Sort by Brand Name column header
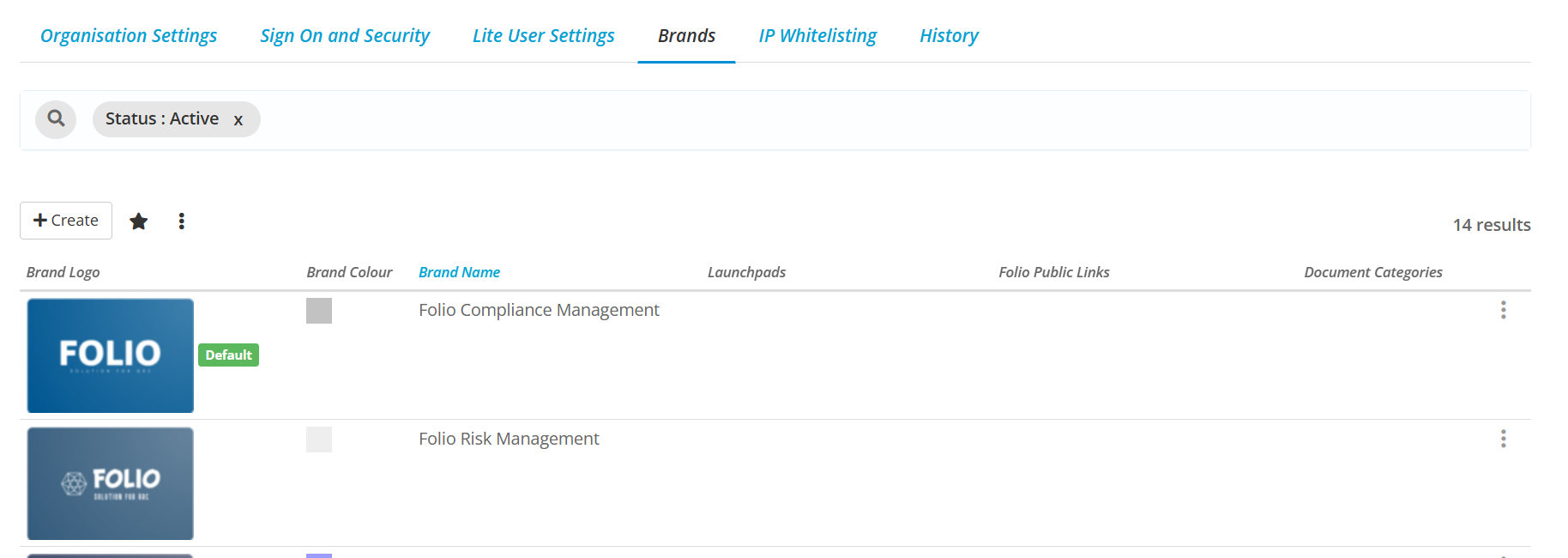The width and height of the screenshot is (1568, 558). (x=459, y=272)
